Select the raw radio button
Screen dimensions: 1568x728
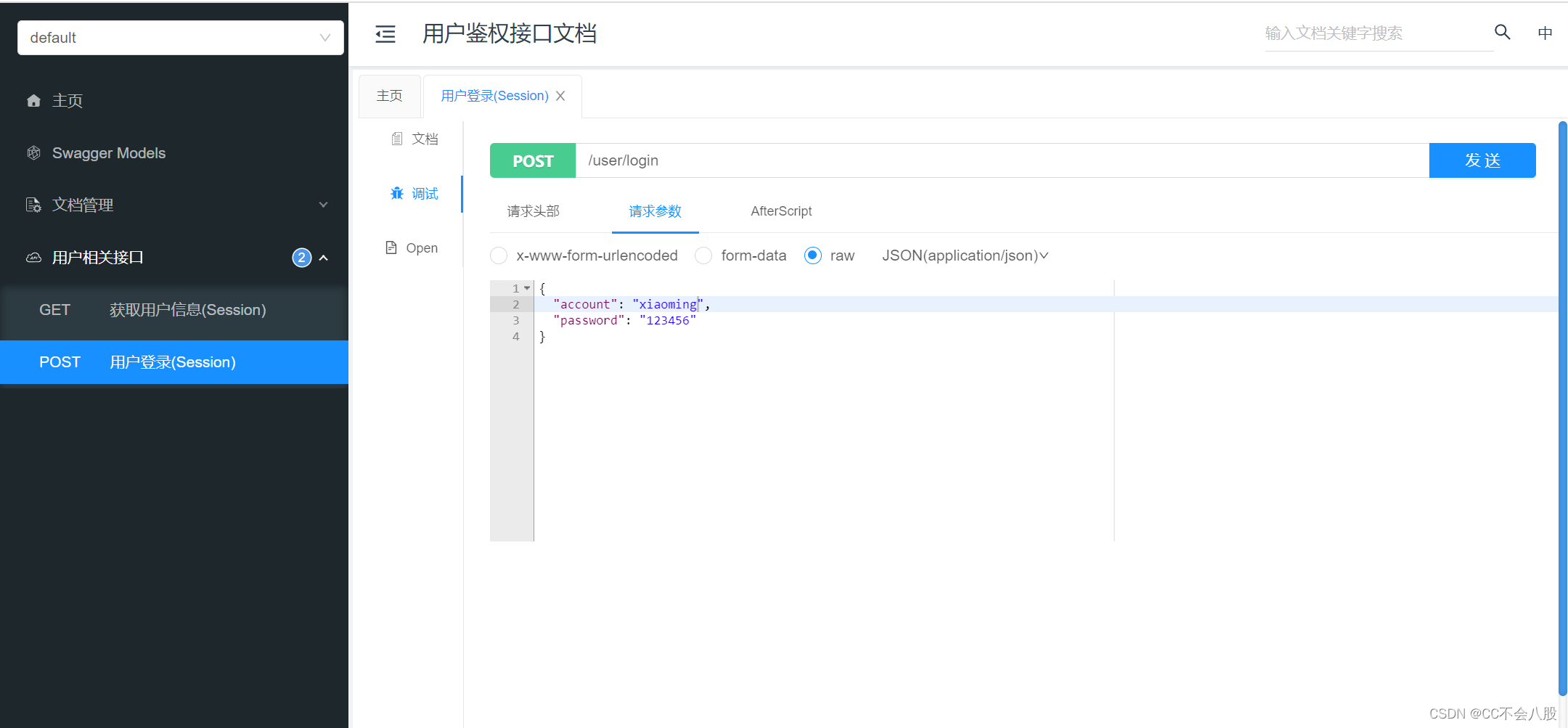pyautogui.click(x=812, y=255)
